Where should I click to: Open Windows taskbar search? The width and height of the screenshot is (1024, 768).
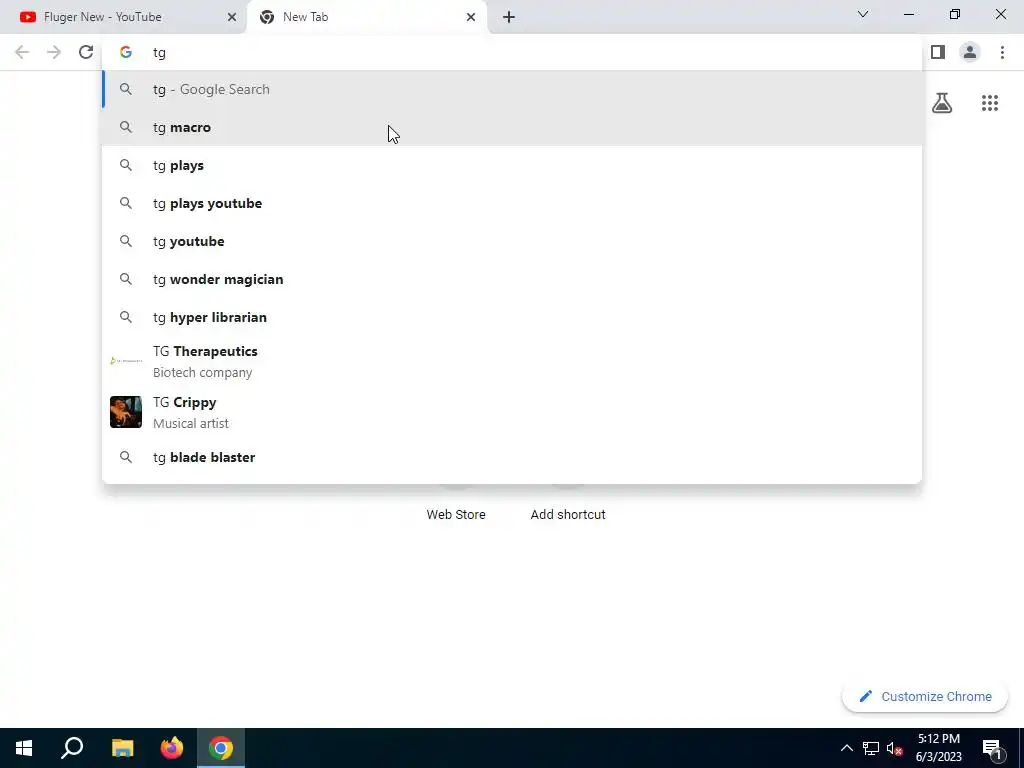click(72, 748)
